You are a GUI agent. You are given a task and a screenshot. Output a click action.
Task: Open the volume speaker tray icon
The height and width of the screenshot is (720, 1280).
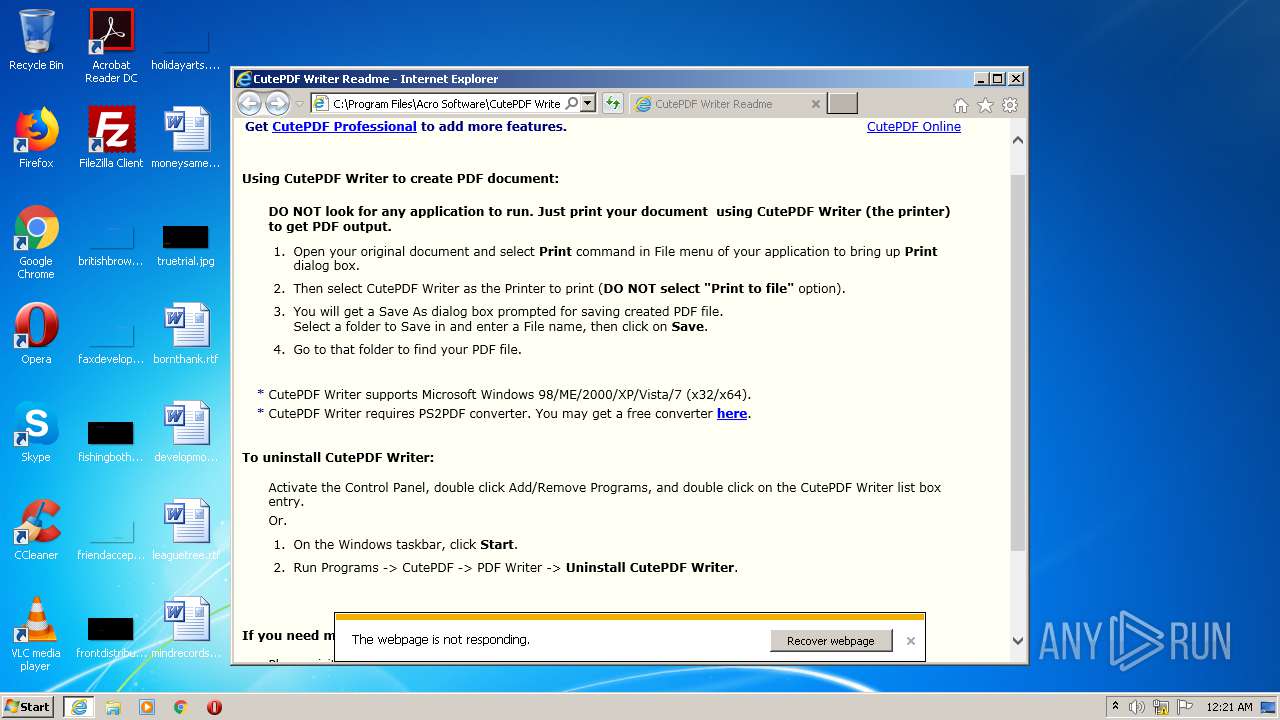pos(1137,707)
